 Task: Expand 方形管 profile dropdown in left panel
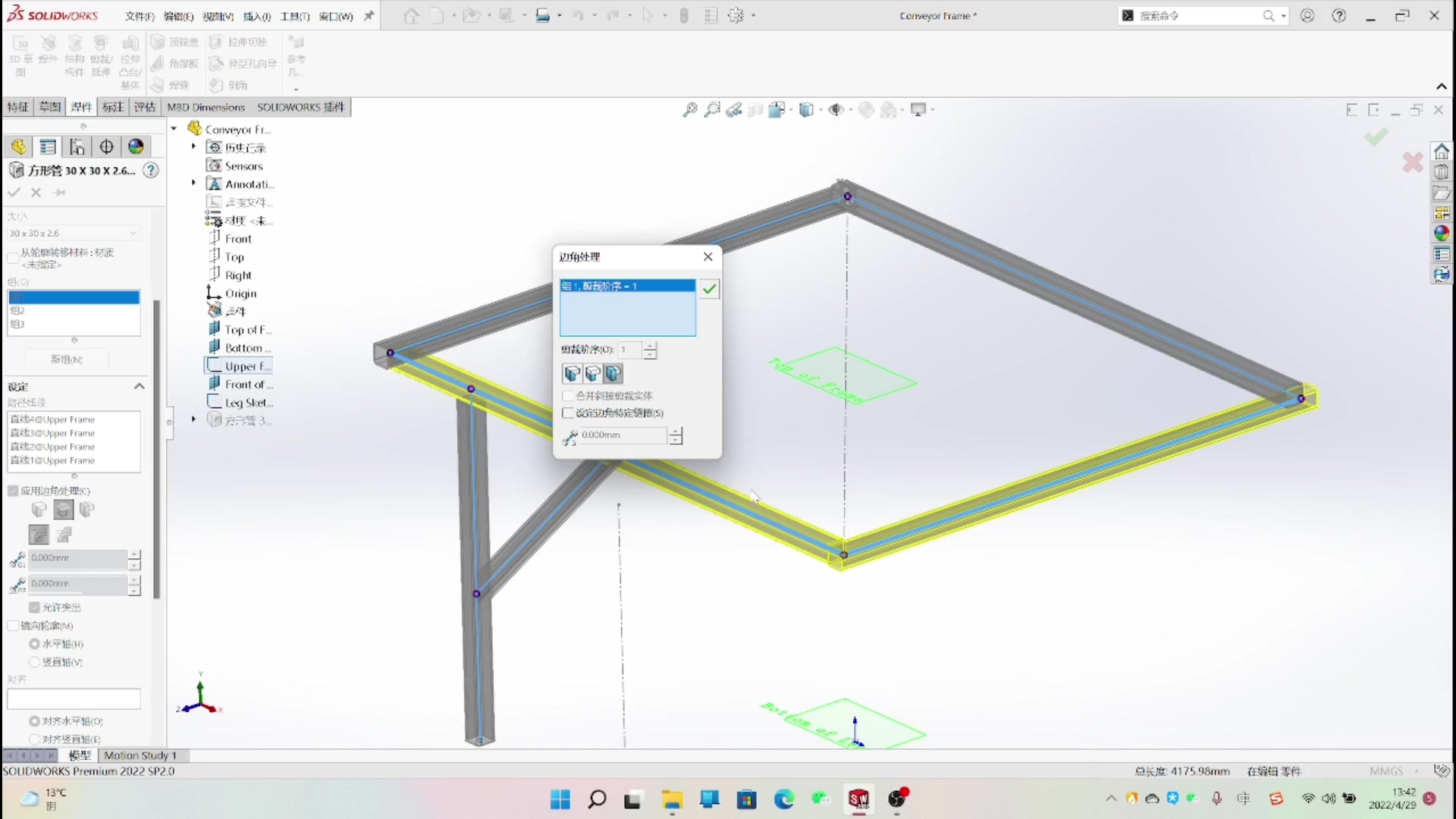(131, 232)
